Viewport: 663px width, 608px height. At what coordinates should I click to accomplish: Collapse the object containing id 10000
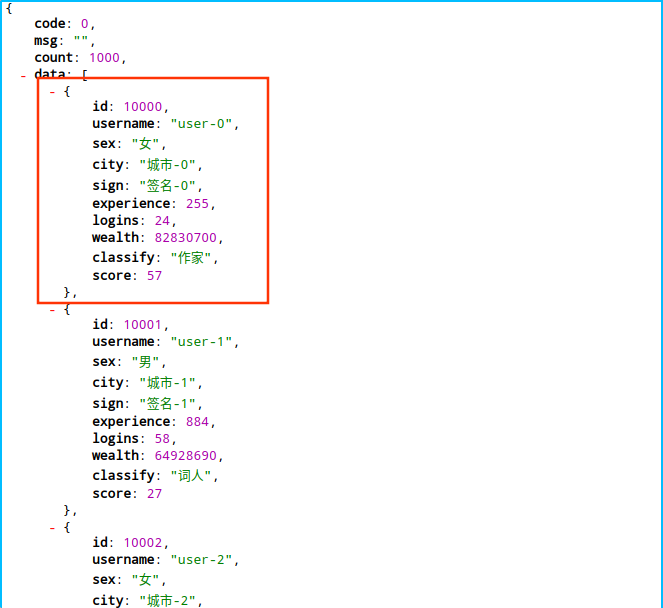52,92
